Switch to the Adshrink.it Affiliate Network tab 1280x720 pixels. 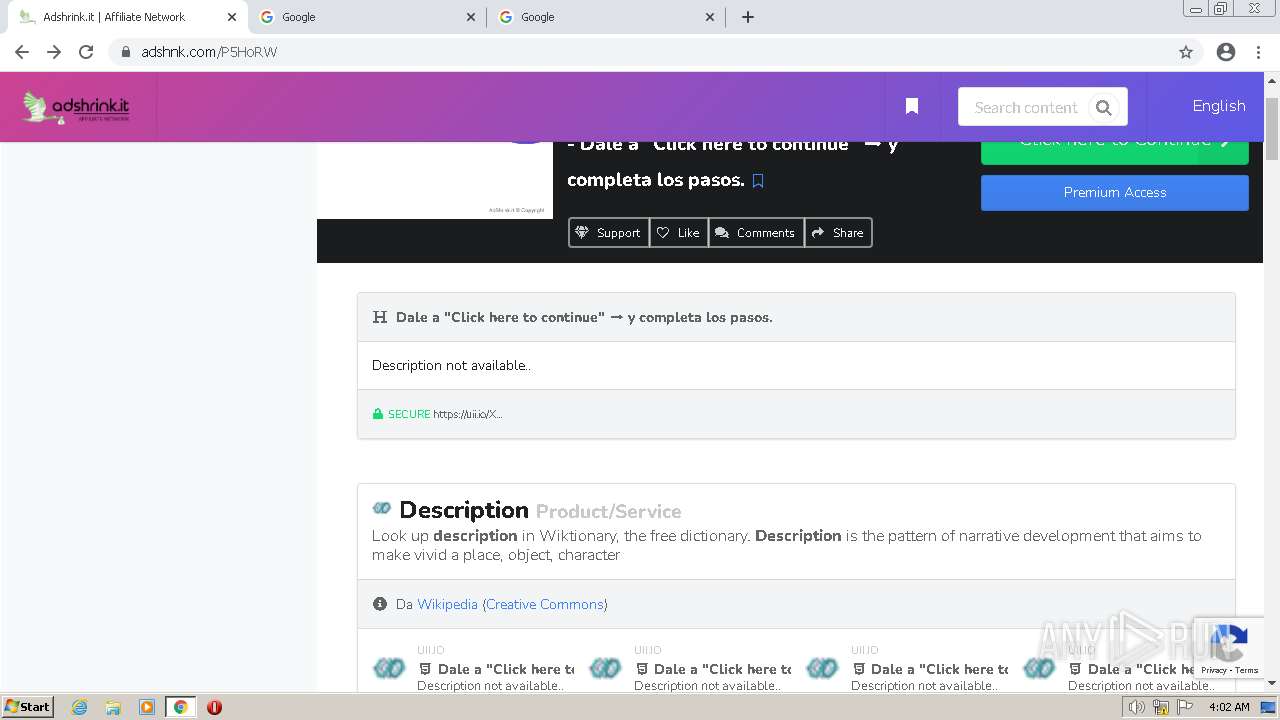tap(125, 17)
